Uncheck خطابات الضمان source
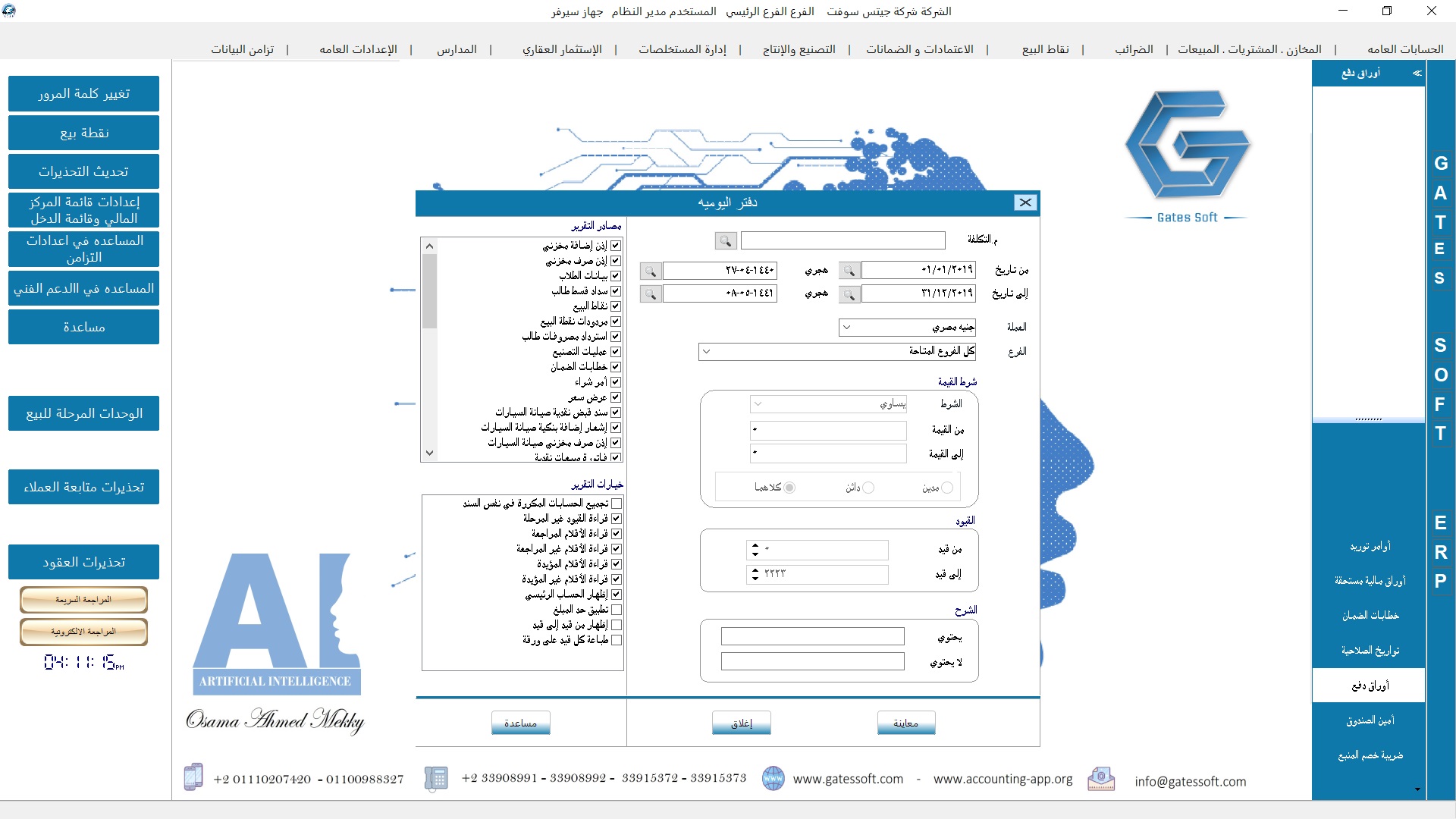The height and width of the screenshot is (819, 1456). (616, 367)
